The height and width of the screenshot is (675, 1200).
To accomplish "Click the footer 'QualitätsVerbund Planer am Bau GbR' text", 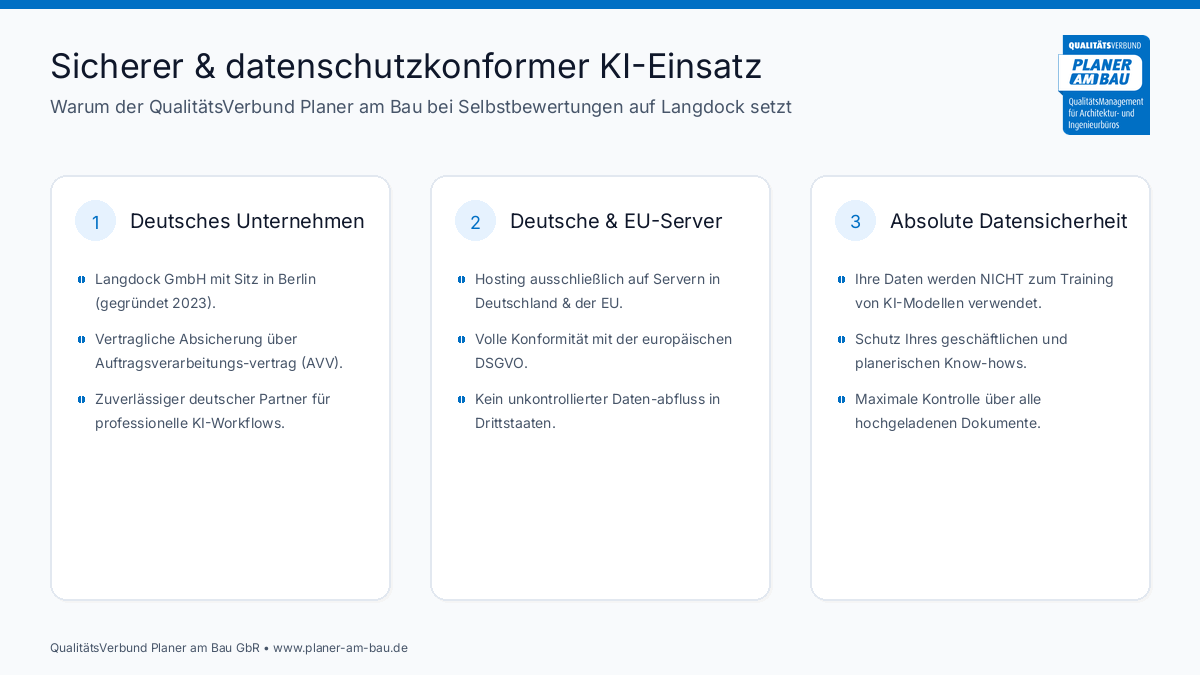I will (x=155, y=648).
